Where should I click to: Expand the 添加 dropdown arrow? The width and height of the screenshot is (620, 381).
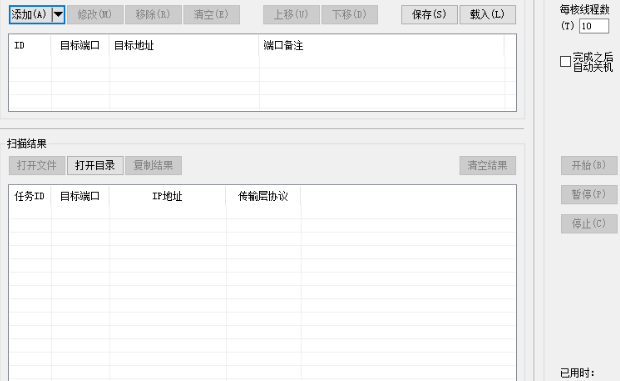click(x=59, y=15)
